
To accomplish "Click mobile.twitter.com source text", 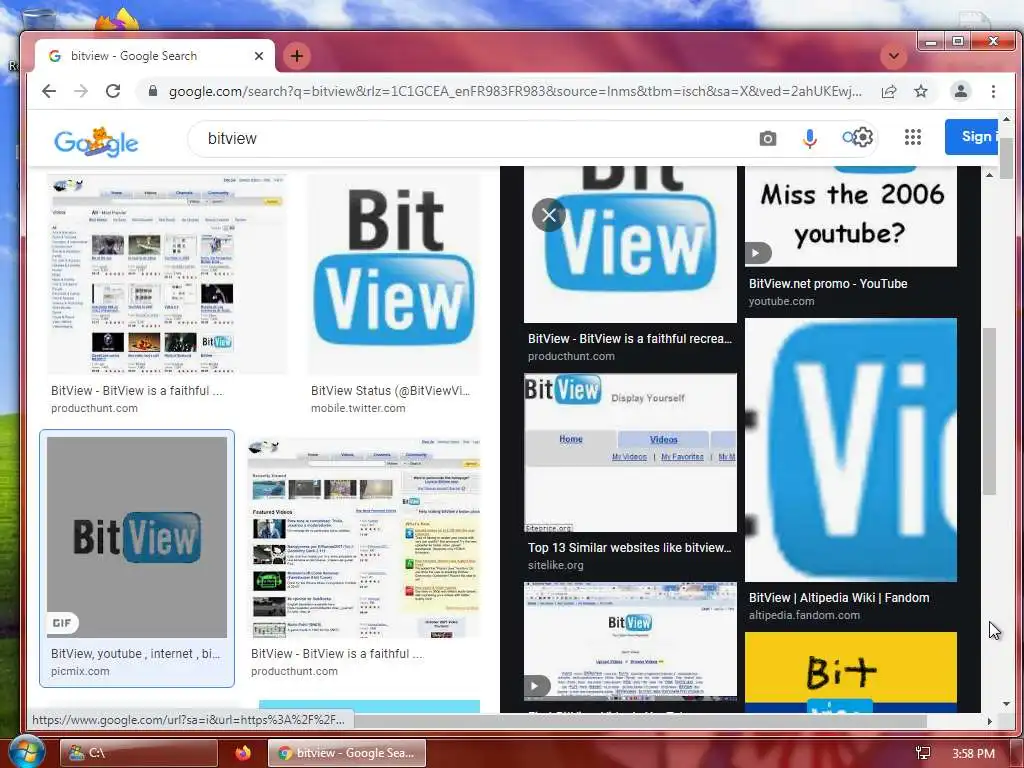I will (x=358, y=408).
